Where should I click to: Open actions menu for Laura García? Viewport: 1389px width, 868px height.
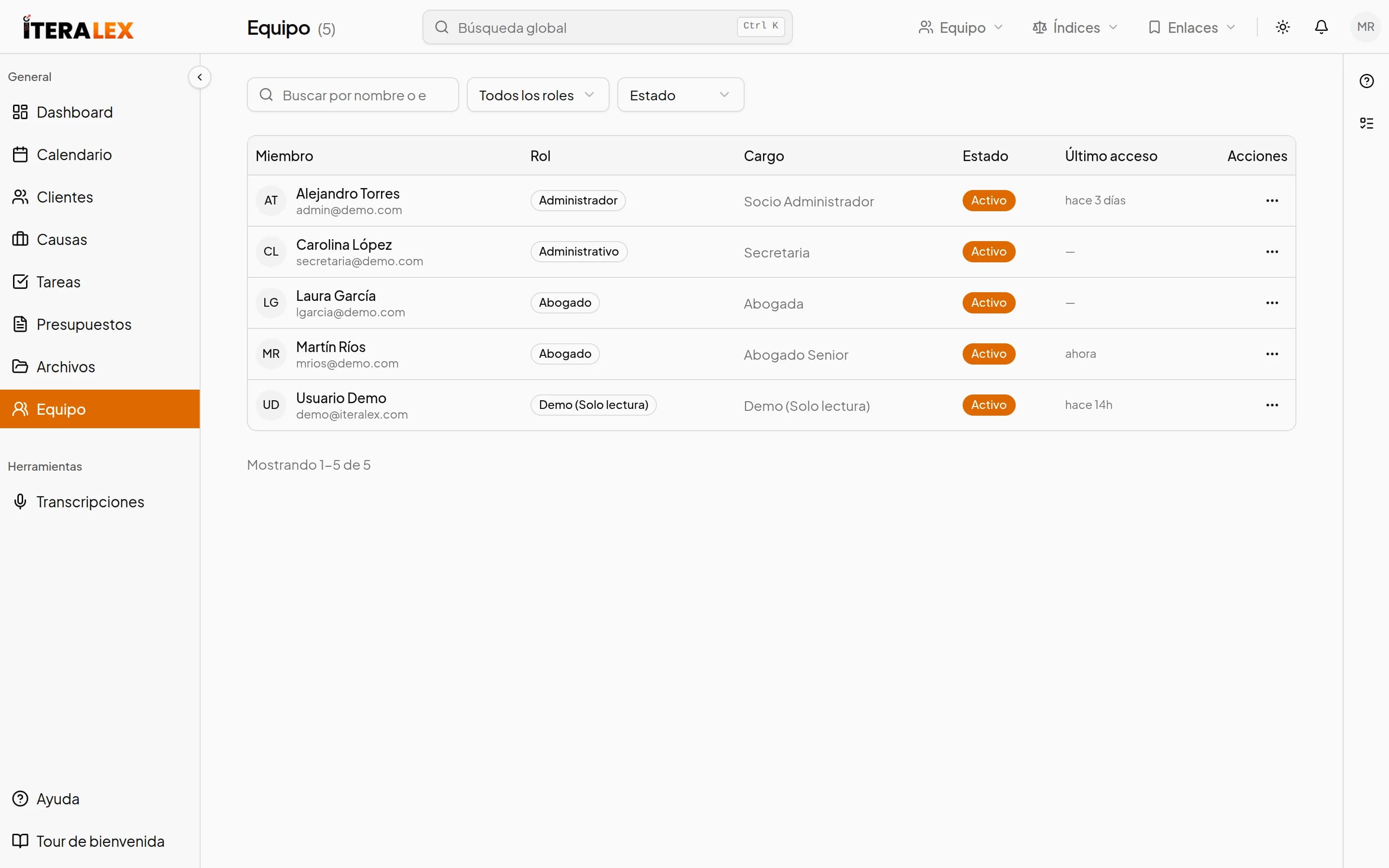point(1272,302)
